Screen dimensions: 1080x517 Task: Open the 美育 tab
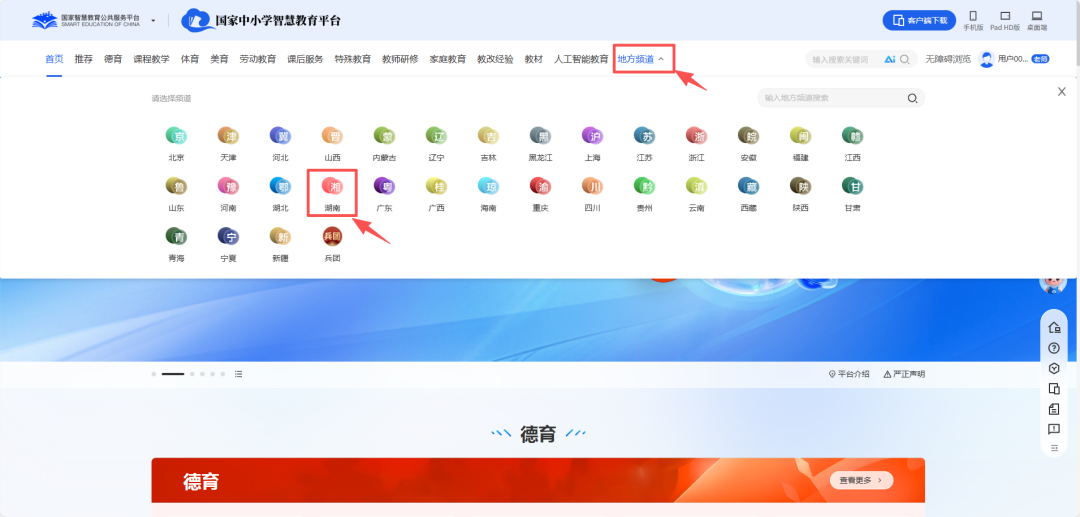(219, 59)
